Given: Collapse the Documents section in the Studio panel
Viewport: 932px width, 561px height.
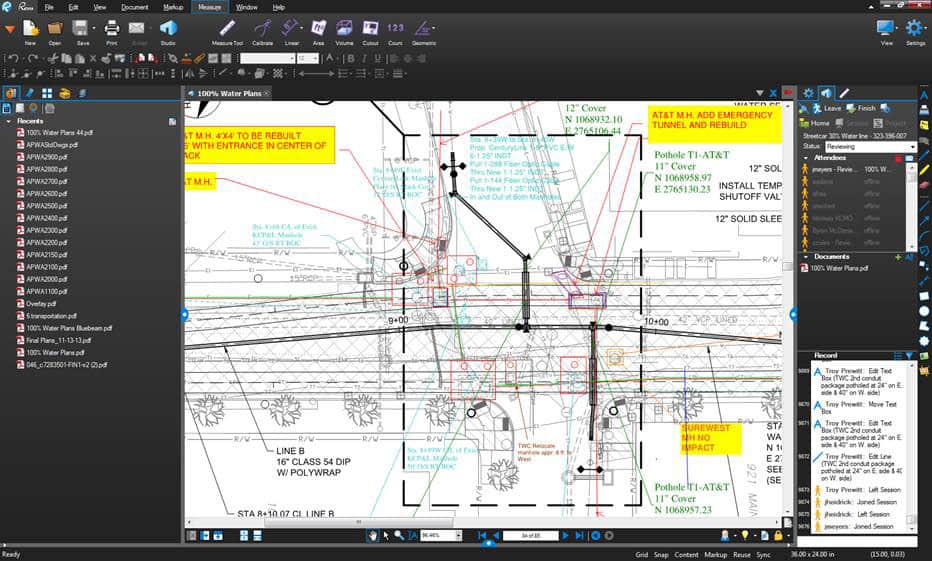Looking at the screenshot, I should [806, 257].
